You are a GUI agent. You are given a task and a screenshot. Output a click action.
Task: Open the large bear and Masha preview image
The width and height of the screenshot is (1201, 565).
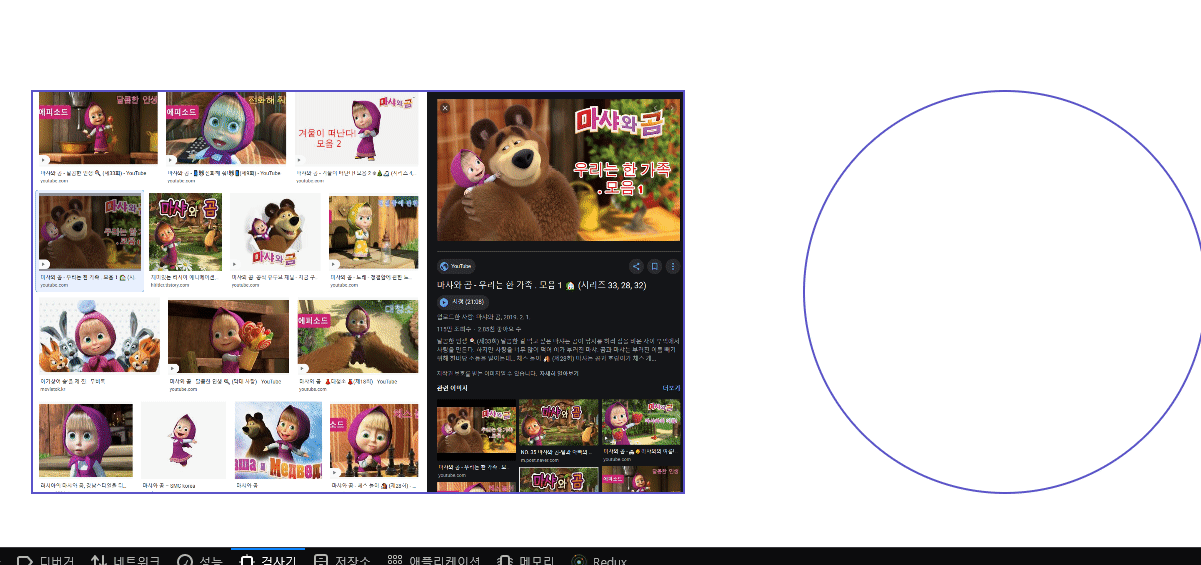pos(558,169)
